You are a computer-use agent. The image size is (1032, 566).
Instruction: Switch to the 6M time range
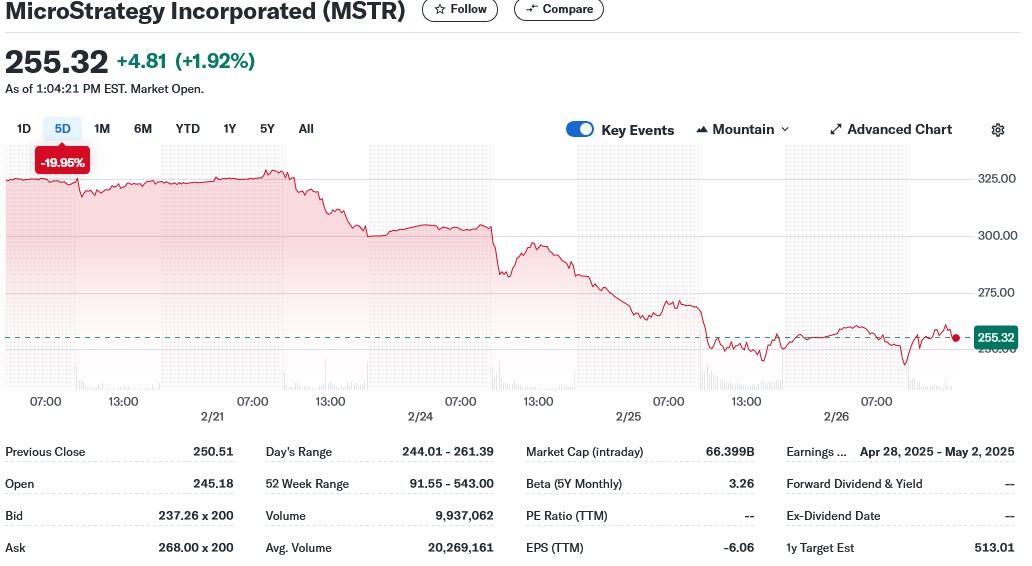(x=143, y=129)
